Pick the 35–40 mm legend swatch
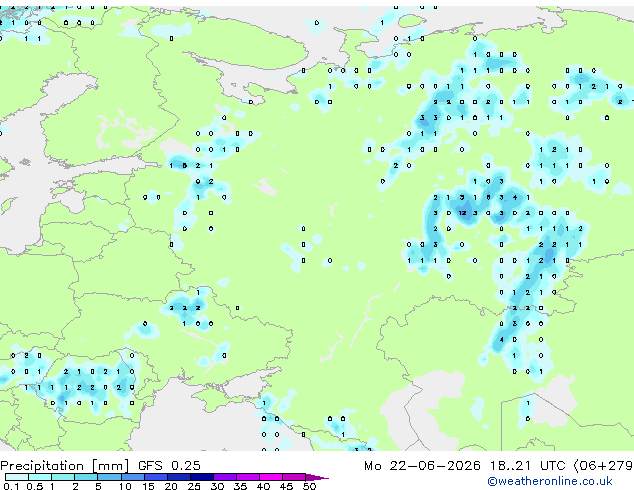 pos(247,477)
